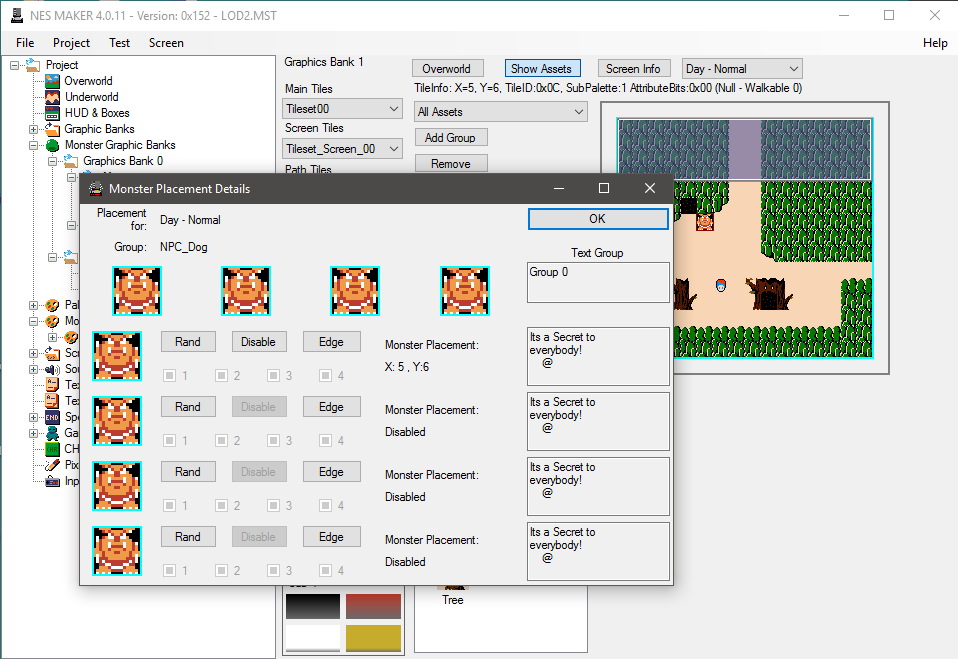Click the Monster Graphic Banks green icon
The height and width of the screenshot is (659, 958).
coord(53,145)
